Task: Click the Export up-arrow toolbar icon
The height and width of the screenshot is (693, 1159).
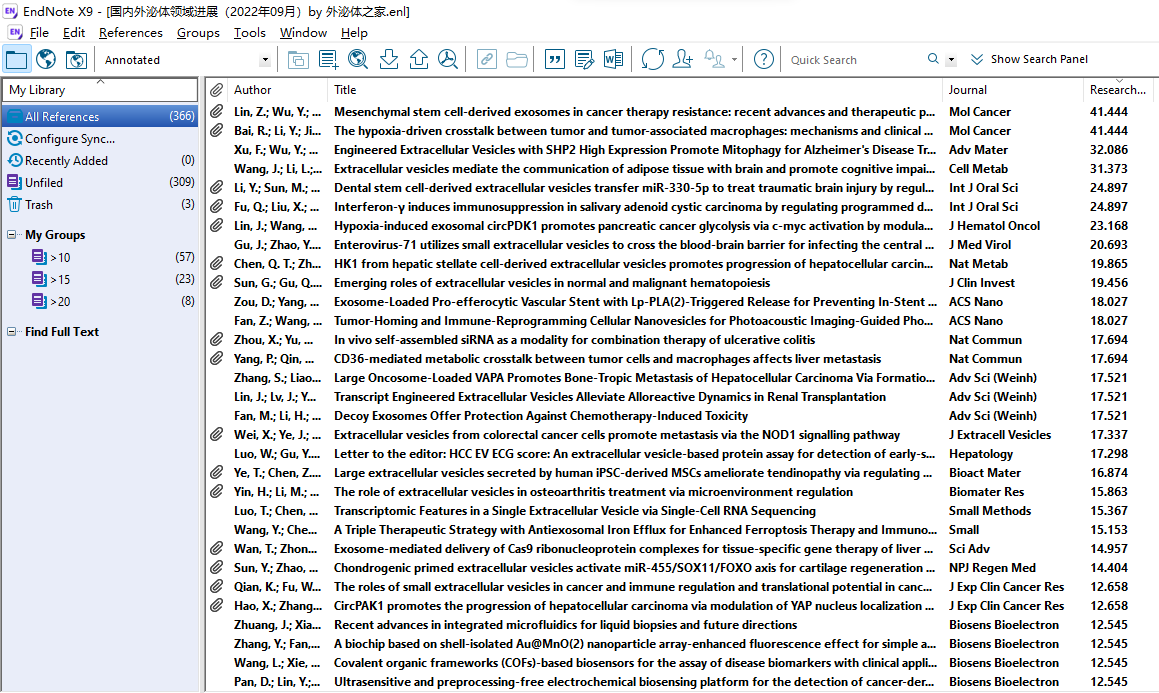Action: (418, 59)
